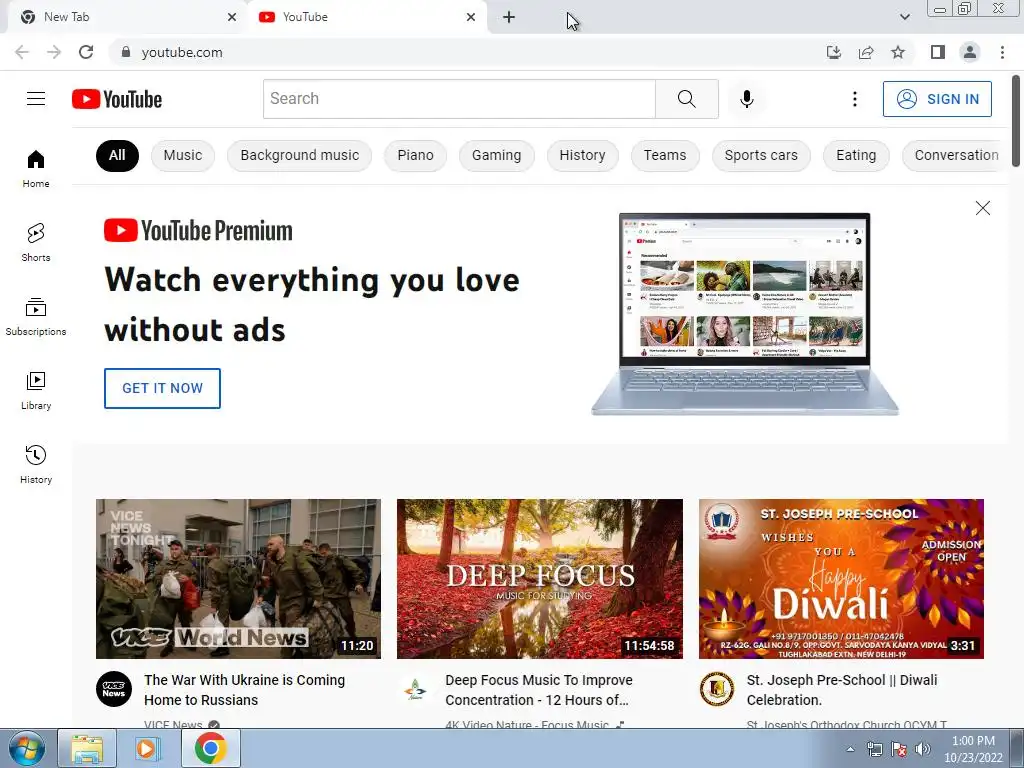
Task: Click the install app icon in address bar
Action: point(834,52)
